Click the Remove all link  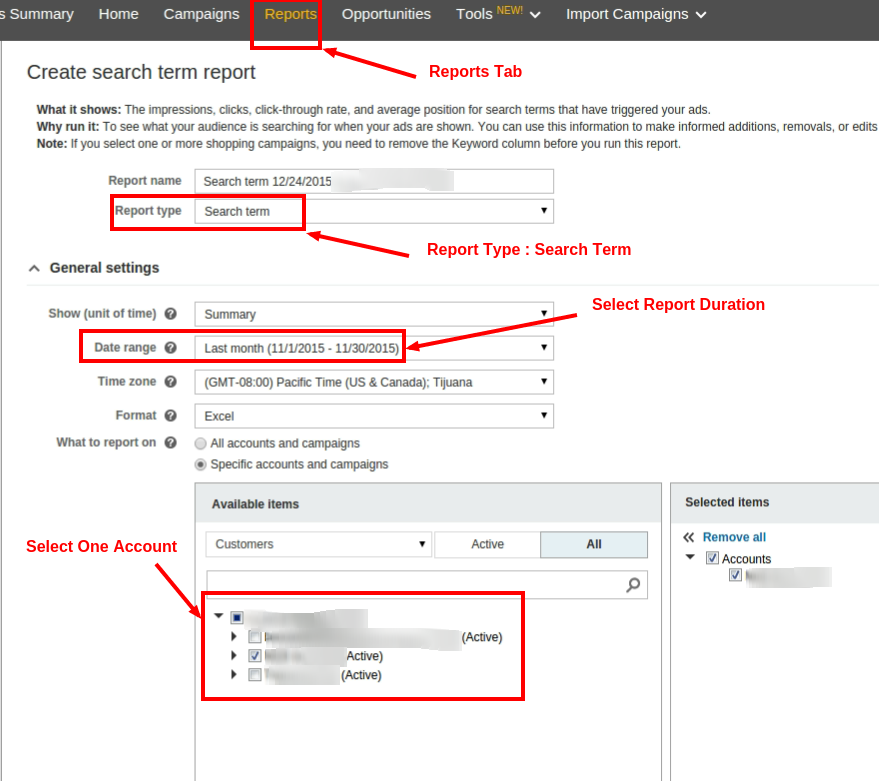coord(734,537)
